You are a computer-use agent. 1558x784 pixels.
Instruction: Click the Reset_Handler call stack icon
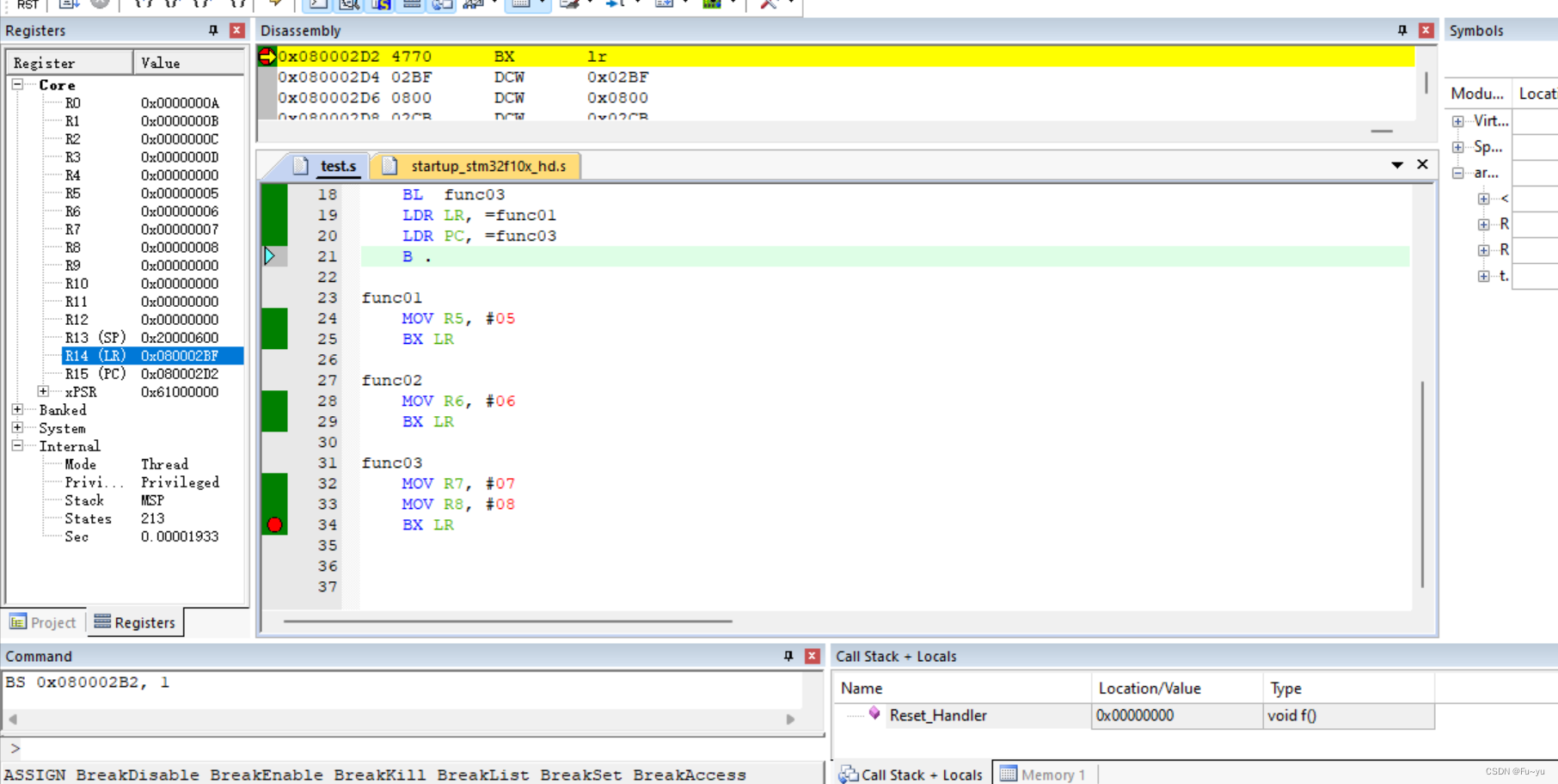[874, 714]
